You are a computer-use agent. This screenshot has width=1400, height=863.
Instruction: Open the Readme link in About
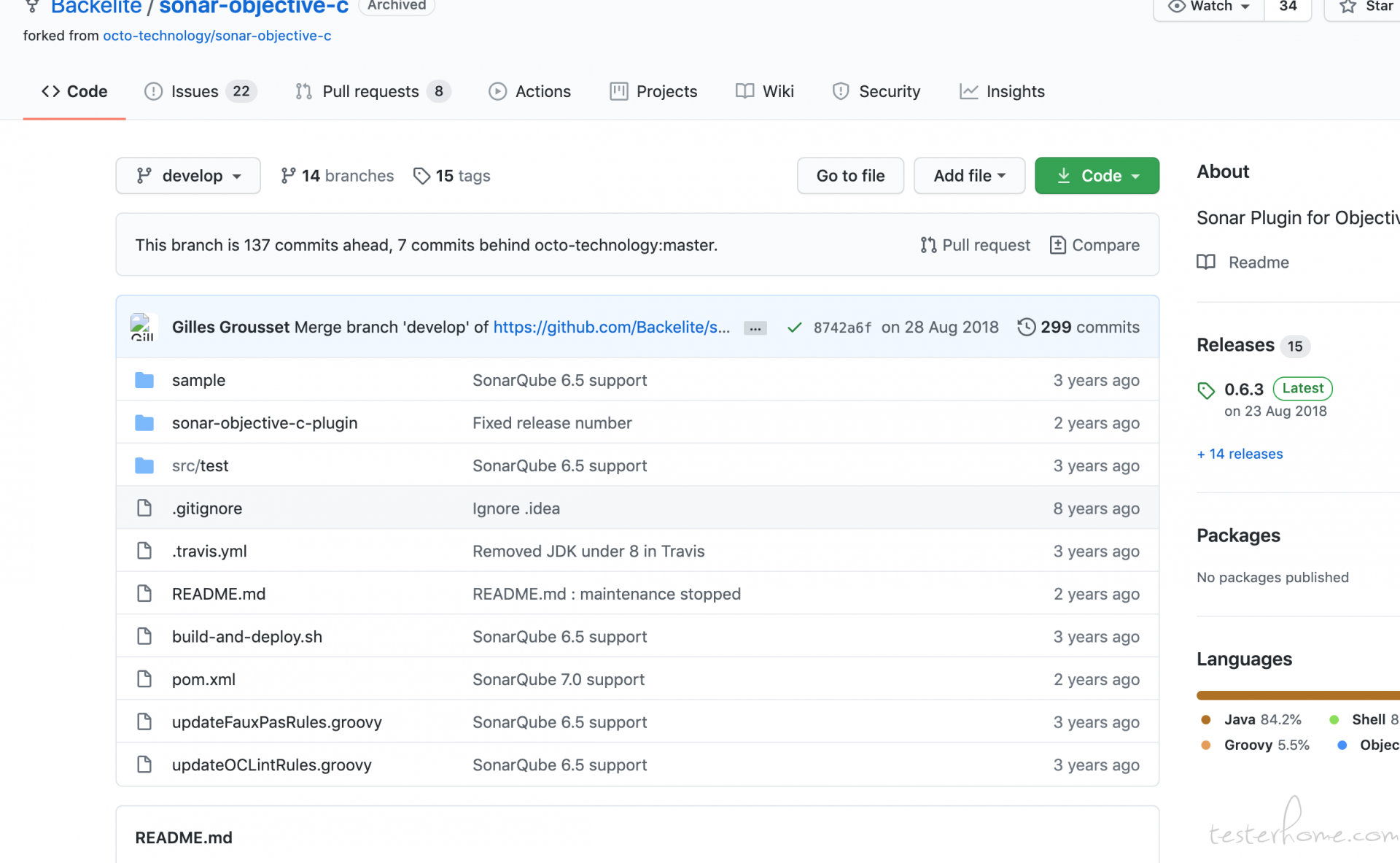(1243, 262)
